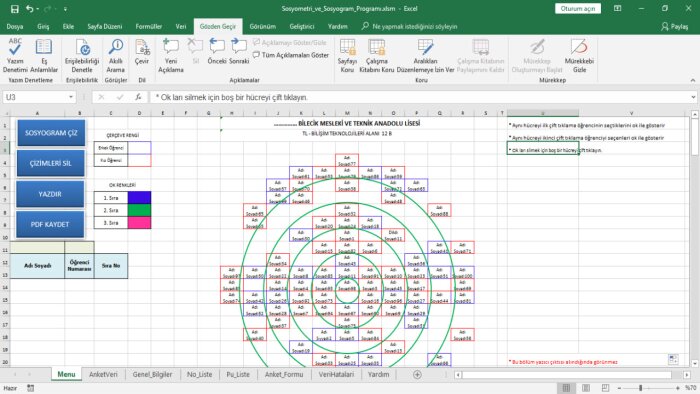
Task: Open Akıllı Arama lookup
Action: (x=116, y=56)
